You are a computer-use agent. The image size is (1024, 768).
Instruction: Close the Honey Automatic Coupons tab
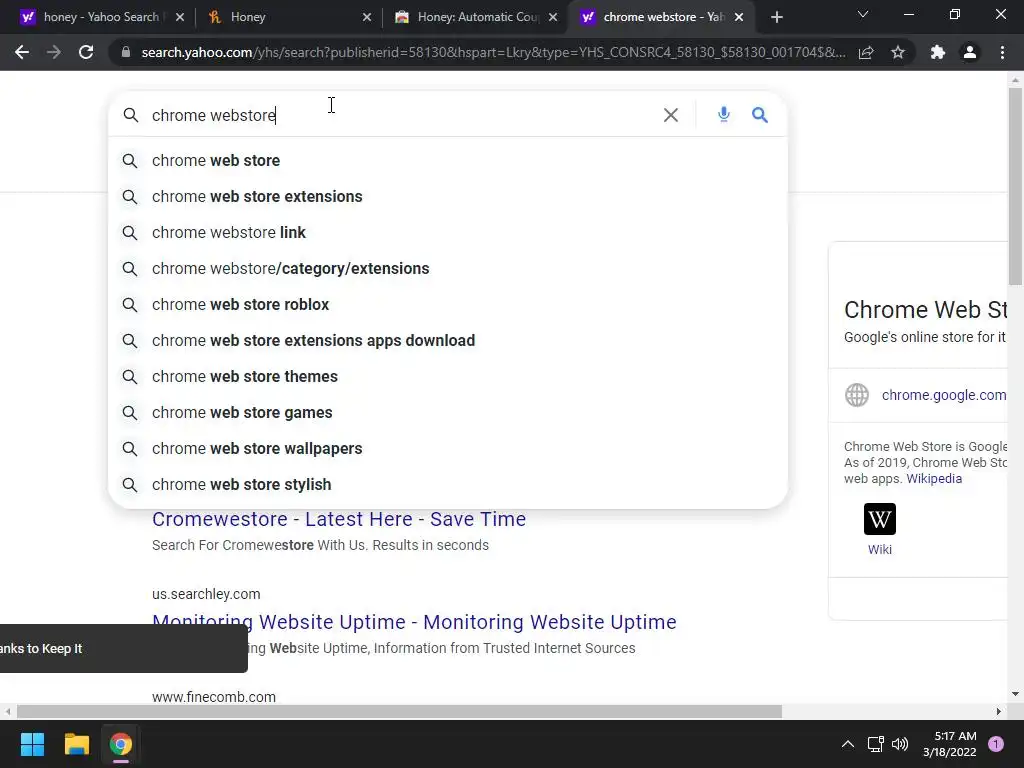tap(553, 17)
